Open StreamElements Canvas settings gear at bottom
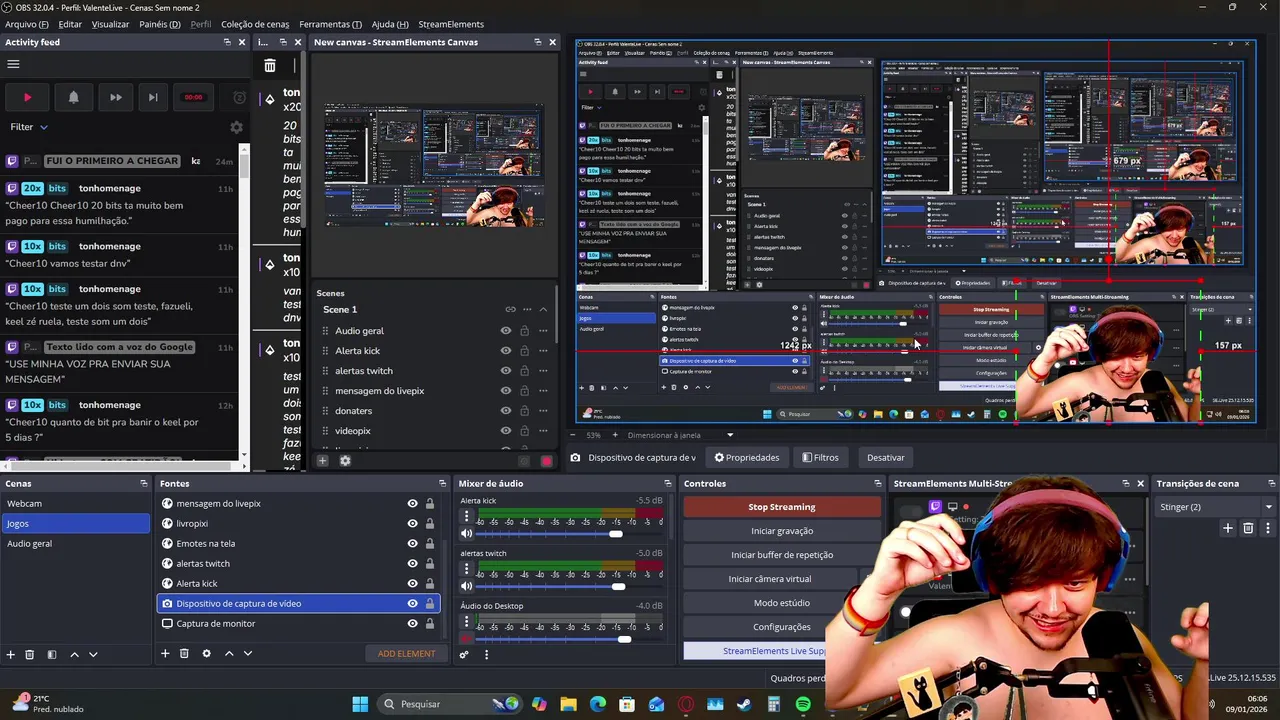1280x720 pixels. tap(345, 461)
